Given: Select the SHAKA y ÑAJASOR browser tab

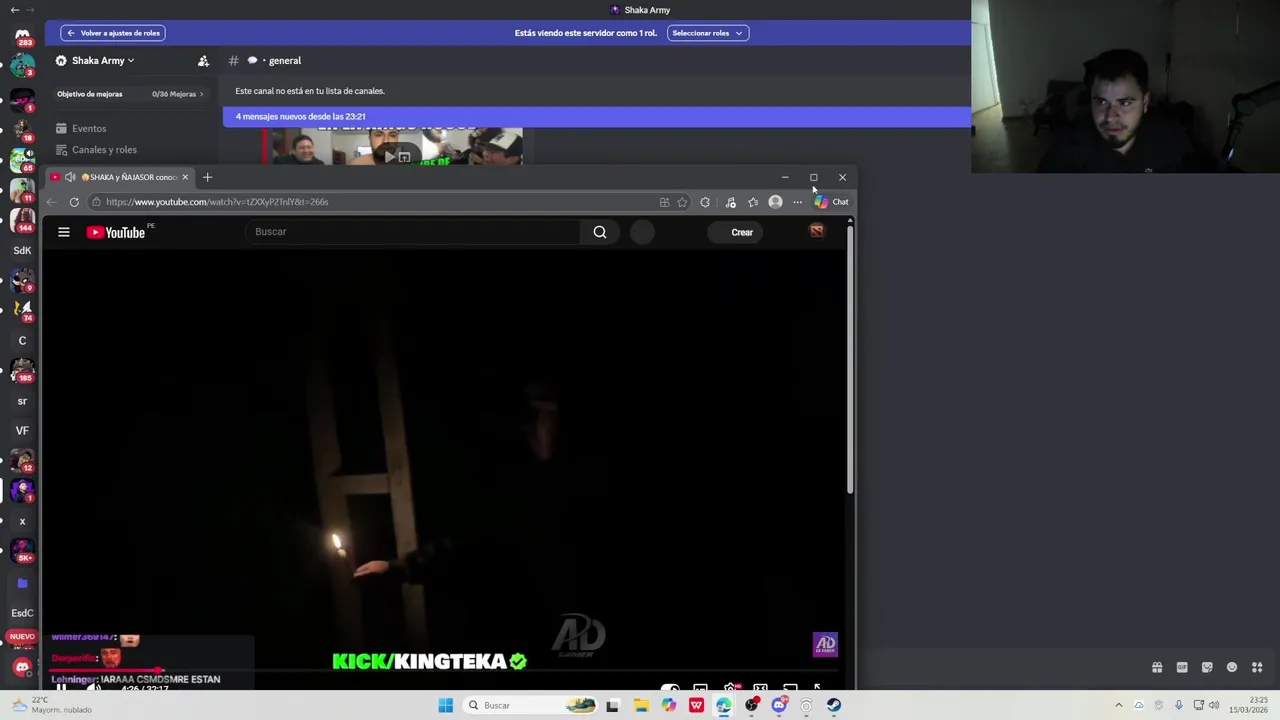Looking at the screenshot, I should 120,177.
